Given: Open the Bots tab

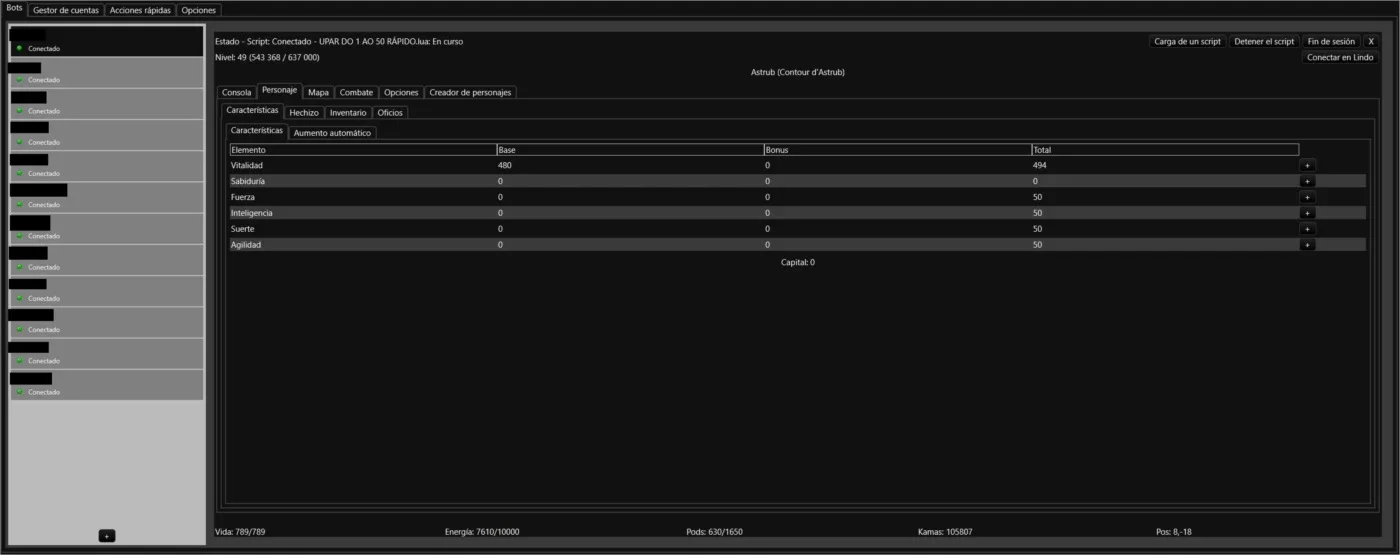Looking at the screenshot, I should click(x=14, y=9).
